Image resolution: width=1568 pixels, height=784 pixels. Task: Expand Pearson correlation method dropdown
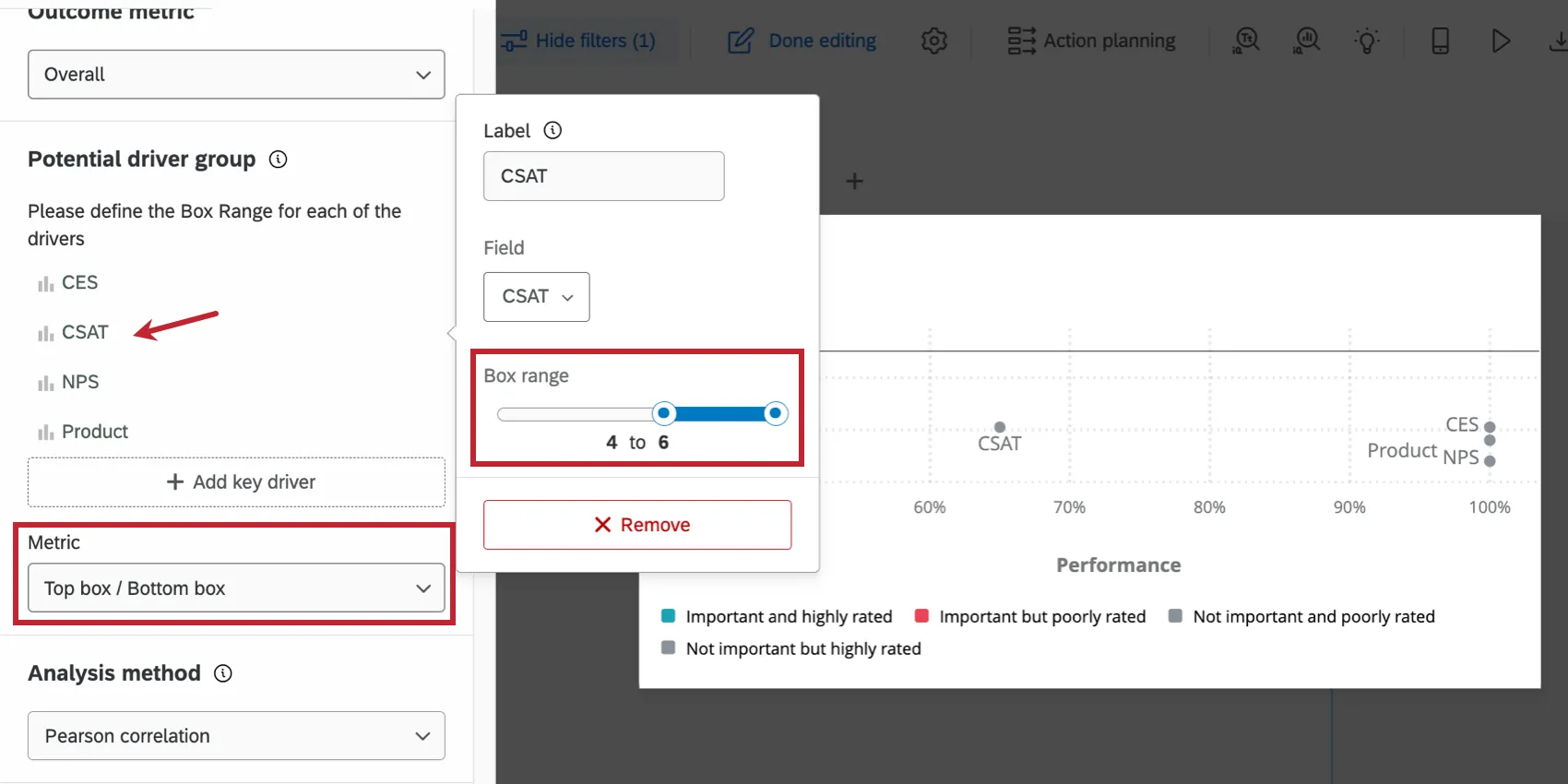[x=236, y=736]
